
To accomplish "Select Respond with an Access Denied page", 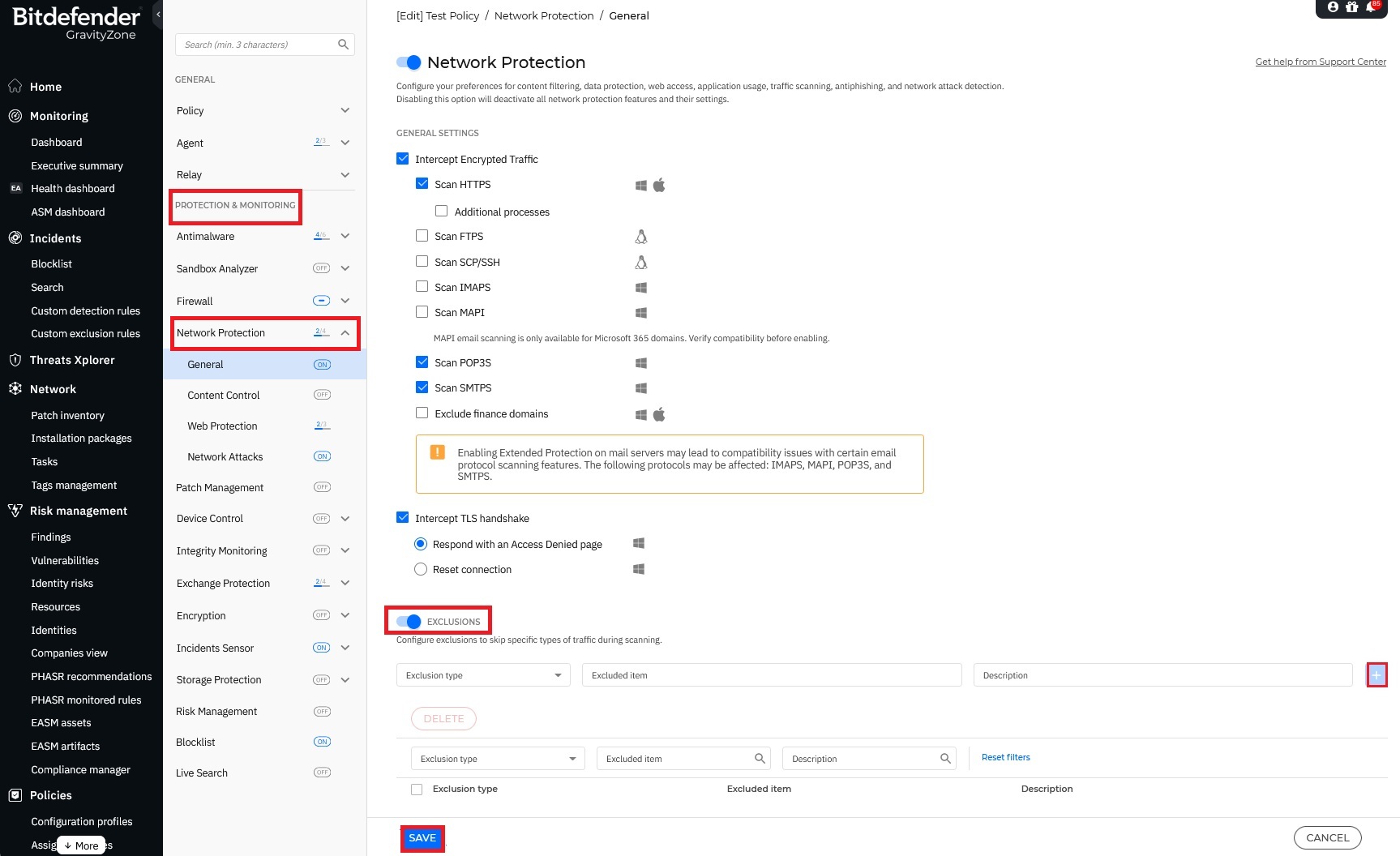I will [421, 544].
